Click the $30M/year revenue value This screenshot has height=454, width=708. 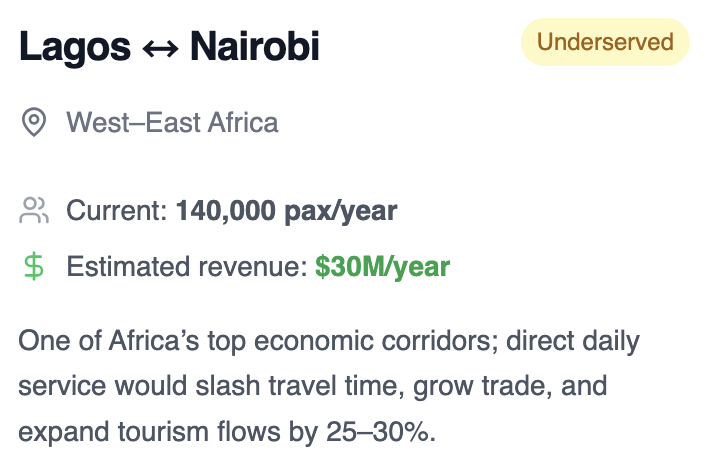click(382, 267)
